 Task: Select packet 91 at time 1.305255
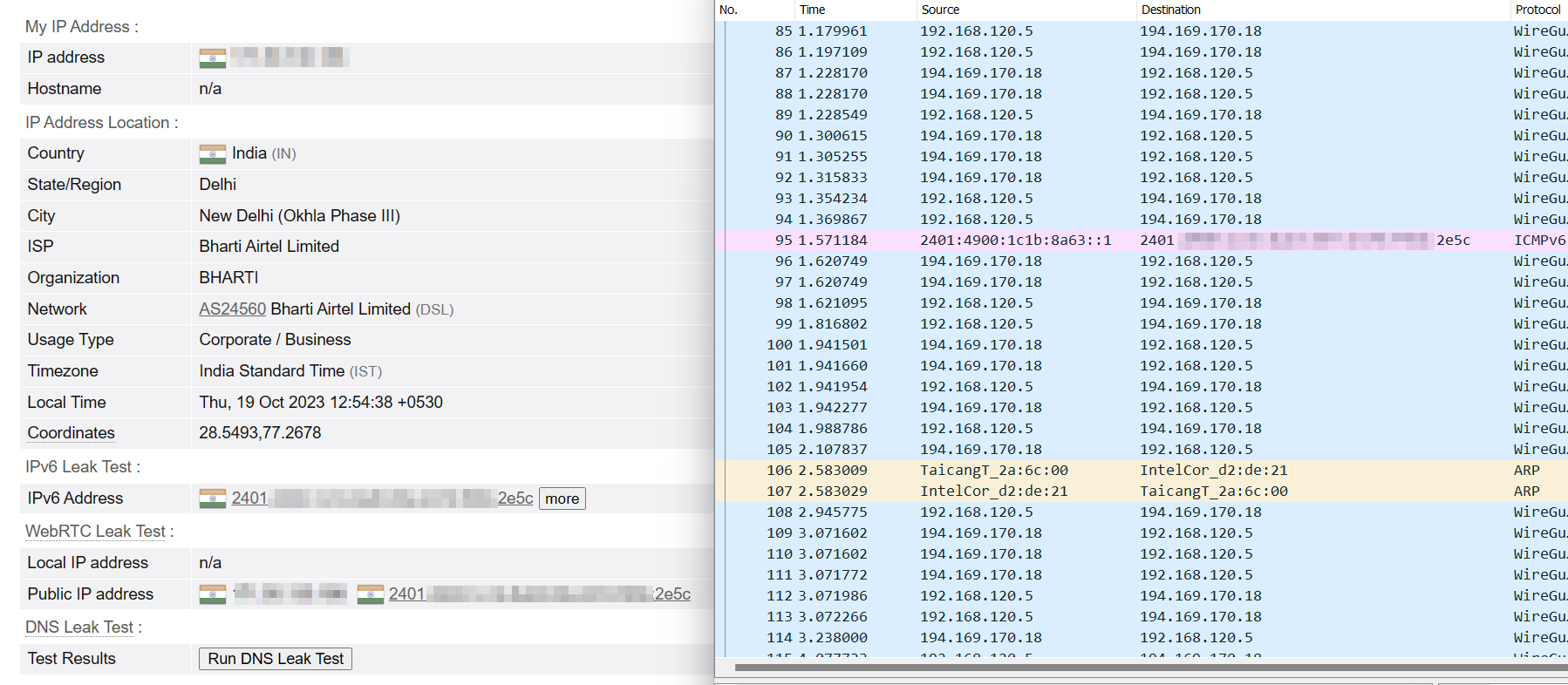(x=1142, y=156)
